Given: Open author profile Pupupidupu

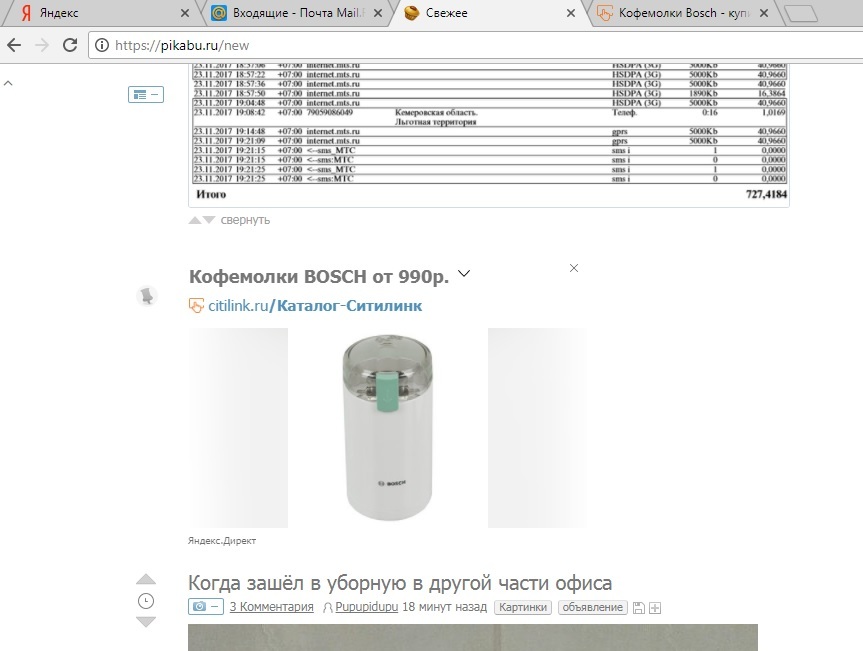Looking at the screenshot, I should pos(367,607).
